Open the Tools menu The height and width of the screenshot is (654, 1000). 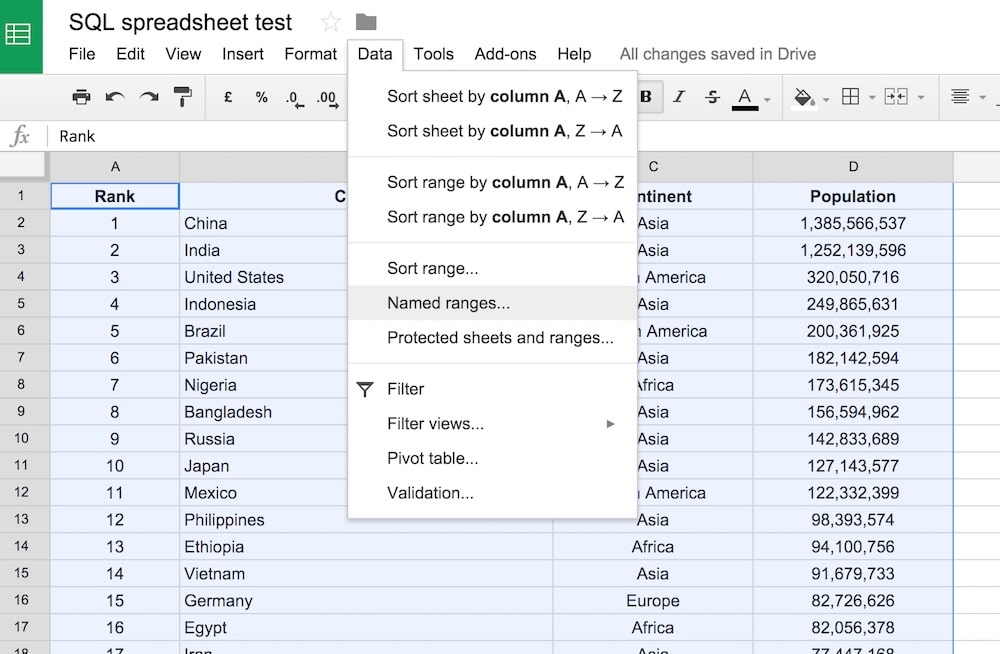click(433, 54)
